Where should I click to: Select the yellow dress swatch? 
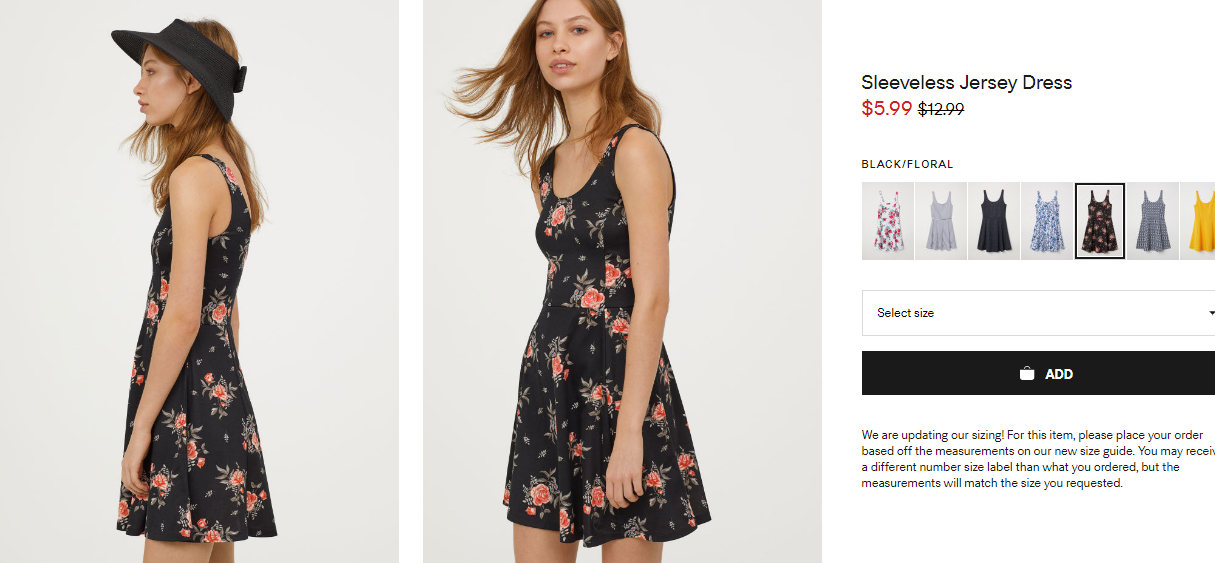click(1199, 221)
